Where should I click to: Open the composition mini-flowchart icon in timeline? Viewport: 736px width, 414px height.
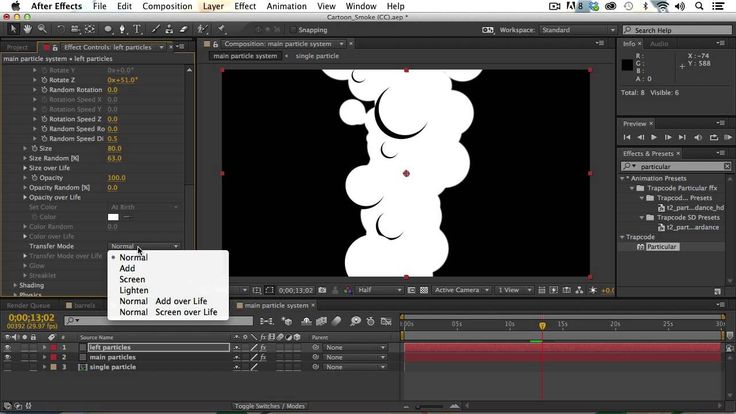coord(267,321)
